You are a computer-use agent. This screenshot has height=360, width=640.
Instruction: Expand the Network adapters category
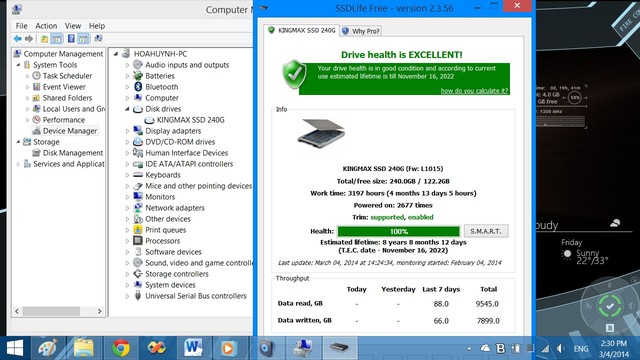127,208
